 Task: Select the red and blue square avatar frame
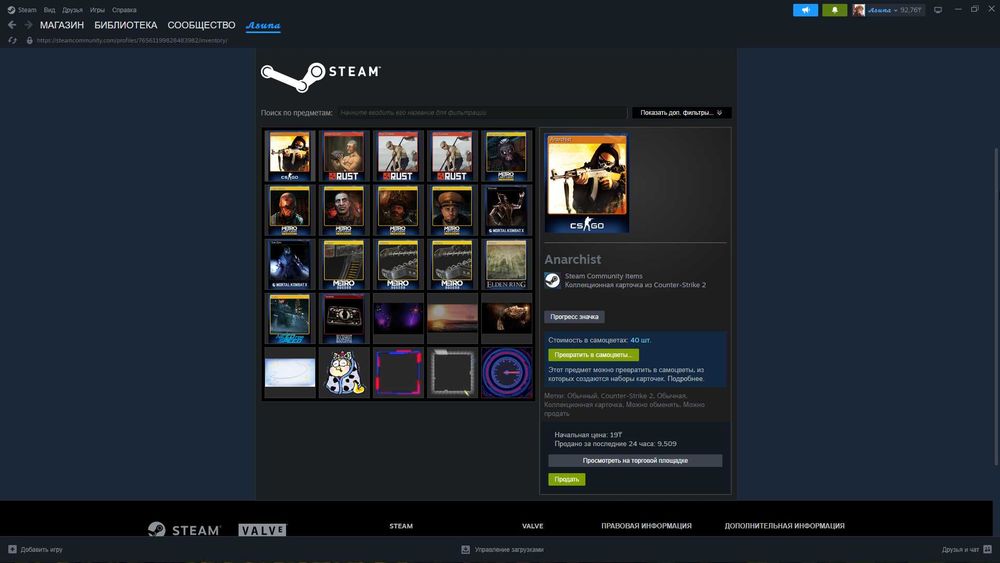click(398, 372)
